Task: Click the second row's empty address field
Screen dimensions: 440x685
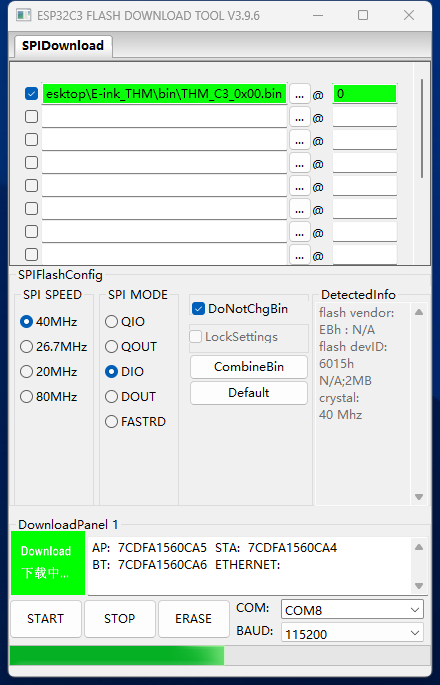Action: coord(365,117)
